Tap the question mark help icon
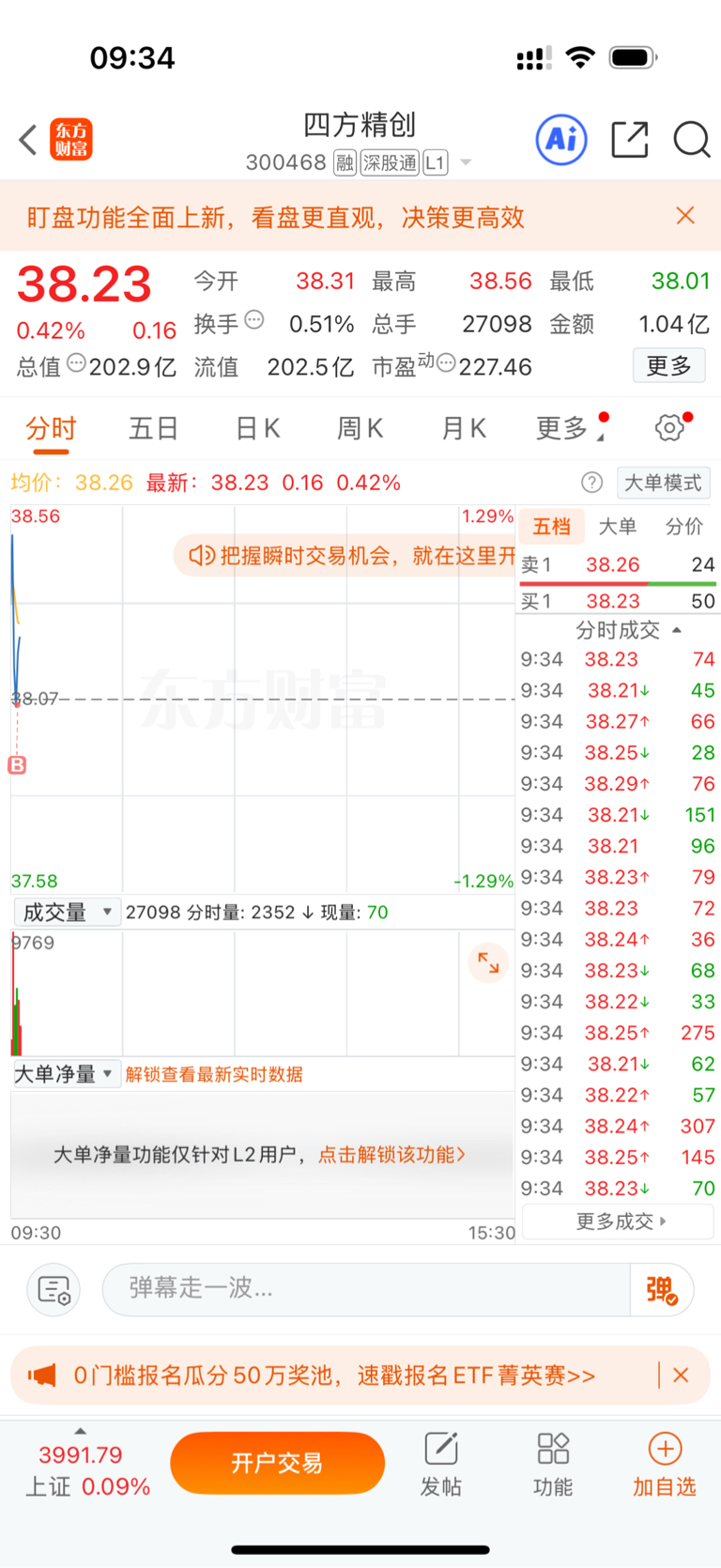 pos(591,483)
